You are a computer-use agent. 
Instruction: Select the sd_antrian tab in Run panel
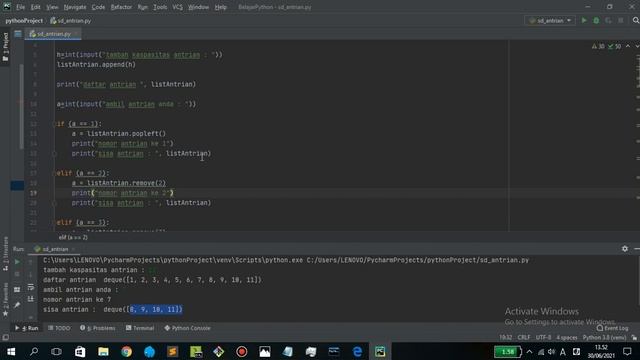54,249
